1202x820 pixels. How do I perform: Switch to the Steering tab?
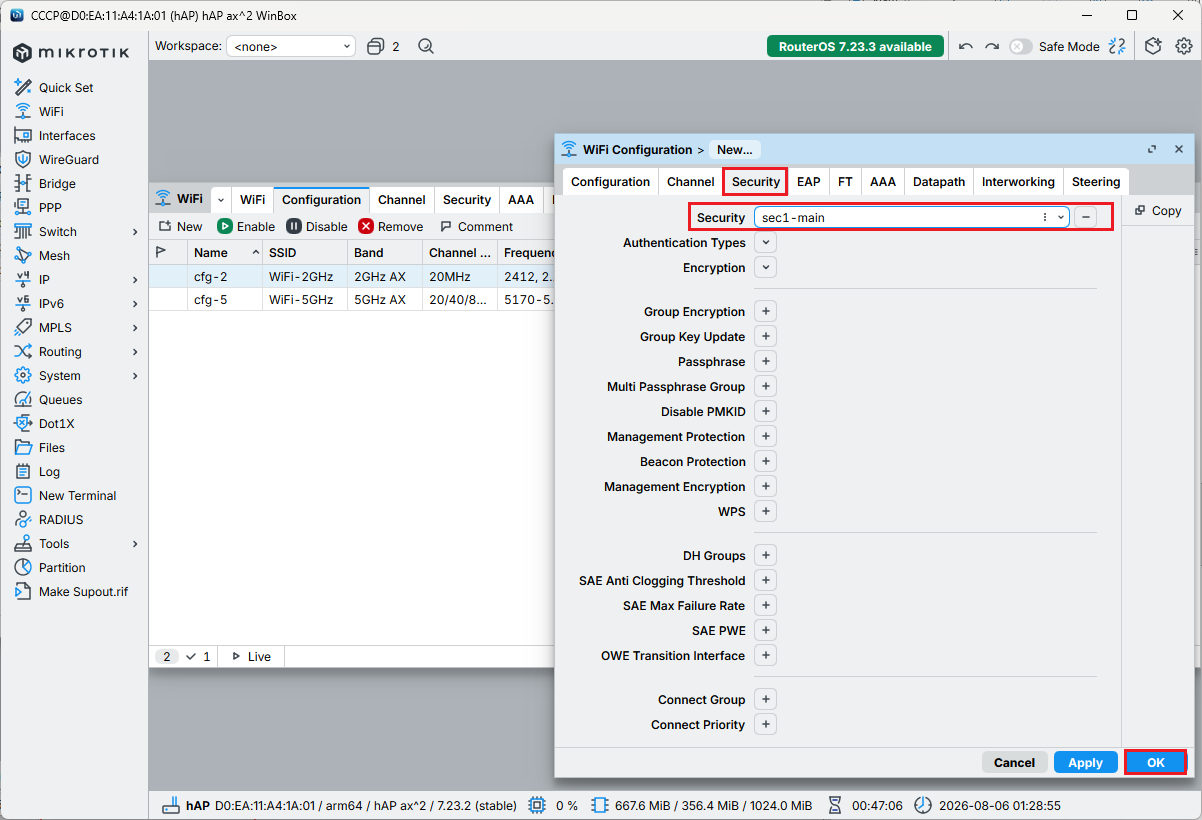(x=1096, y=182)
